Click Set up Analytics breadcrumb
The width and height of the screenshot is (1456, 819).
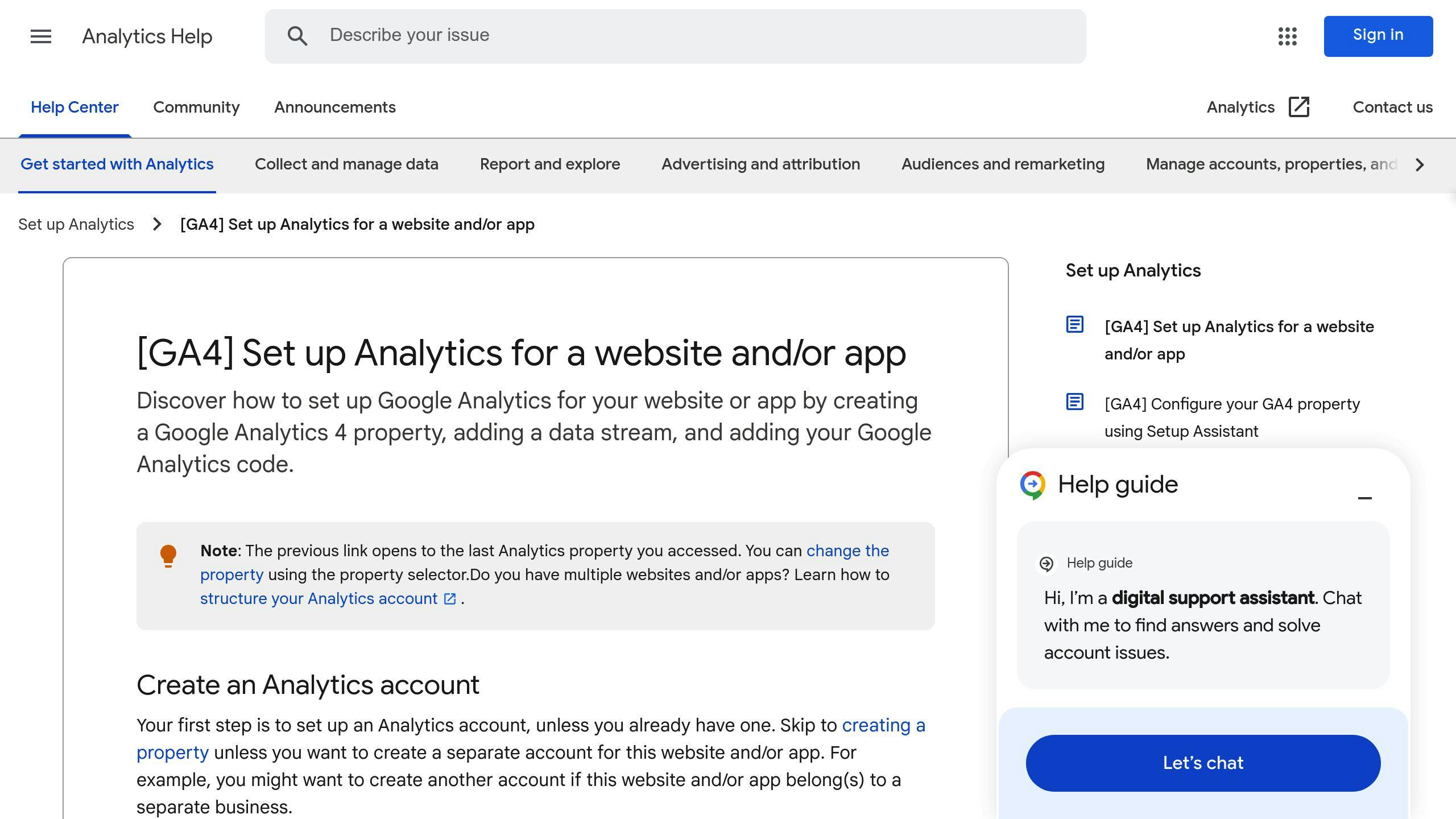click(x=76, y=224)
